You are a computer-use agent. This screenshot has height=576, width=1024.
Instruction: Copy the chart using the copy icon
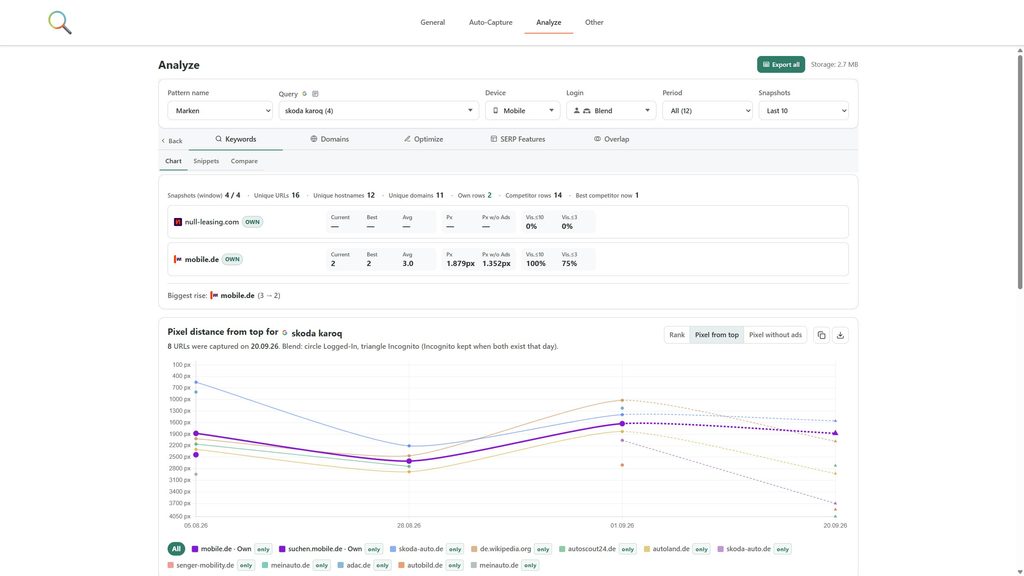coord(822,335)
